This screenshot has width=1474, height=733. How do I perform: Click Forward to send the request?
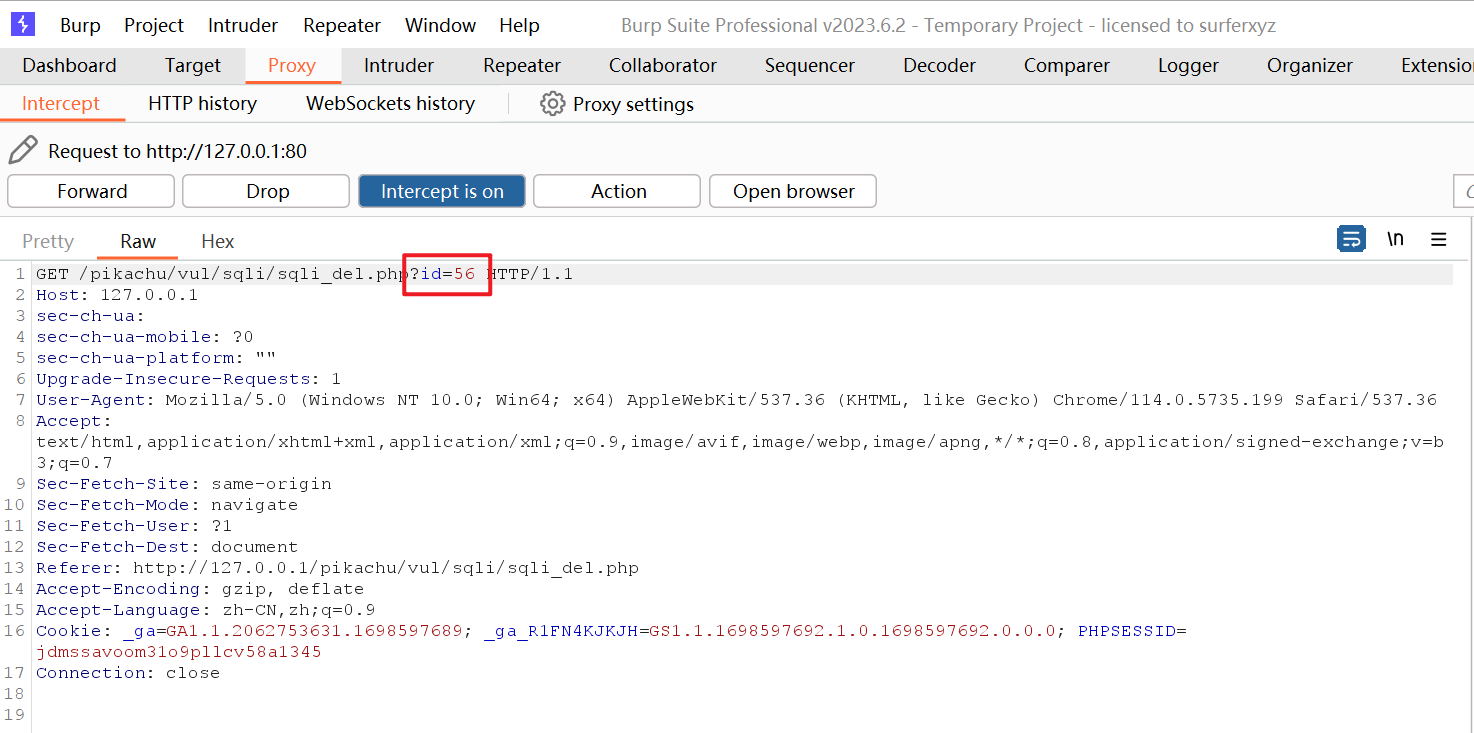[91, 191]
